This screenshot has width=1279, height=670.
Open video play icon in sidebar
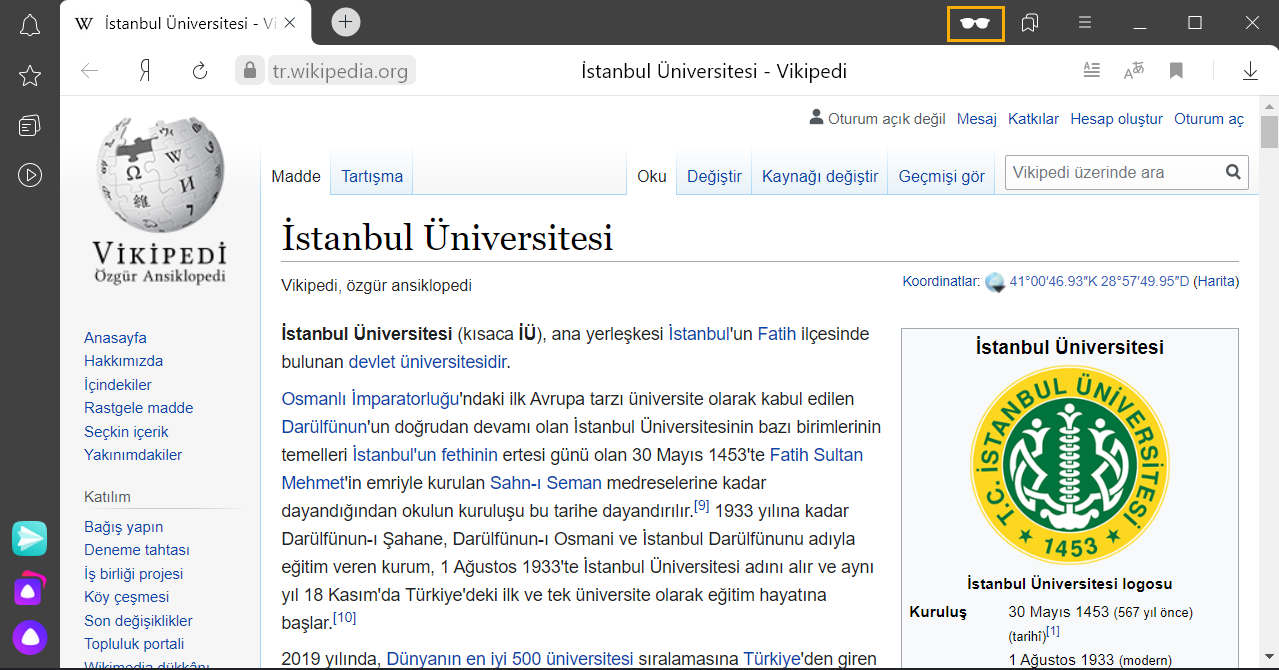point(30,175)
